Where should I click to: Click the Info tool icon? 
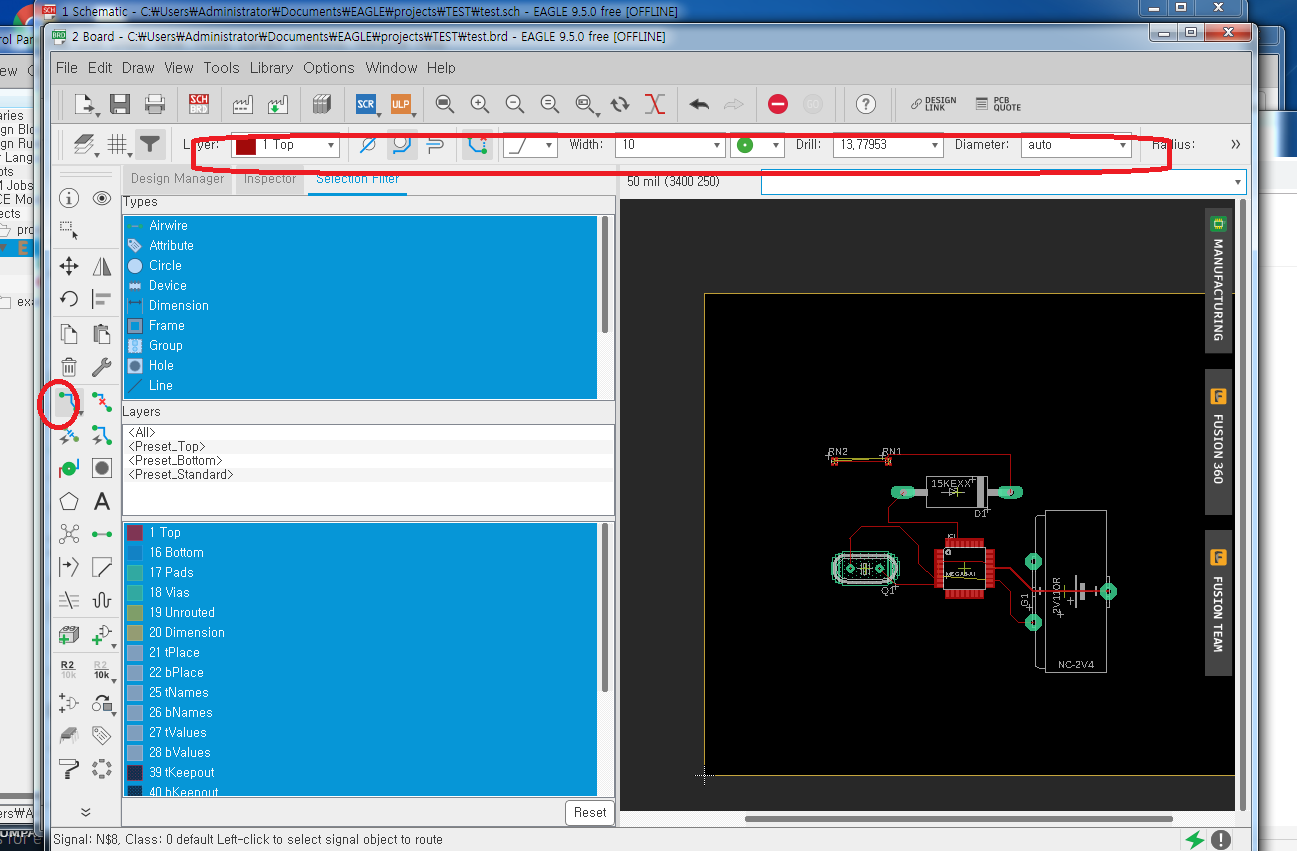point(69,199)
